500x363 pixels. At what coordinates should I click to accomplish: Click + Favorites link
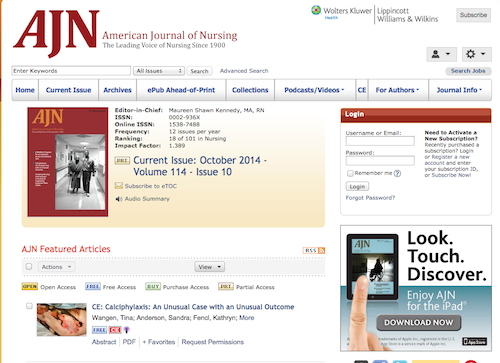pos(159,342)
